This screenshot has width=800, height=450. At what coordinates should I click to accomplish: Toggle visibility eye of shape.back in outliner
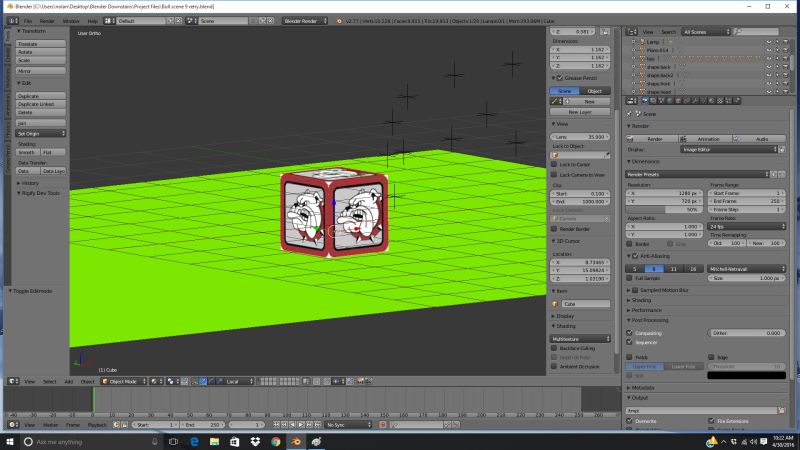[769, 67]
